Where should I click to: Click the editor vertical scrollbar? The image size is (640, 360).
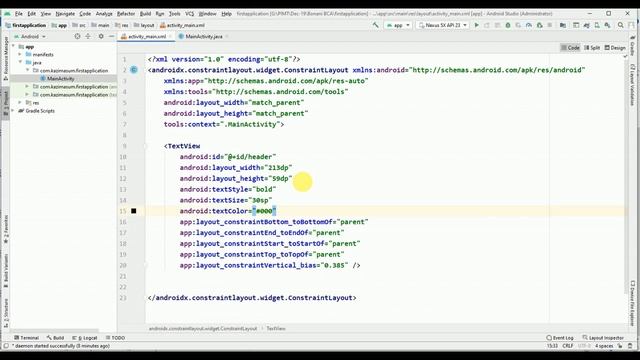coord(626,176)
